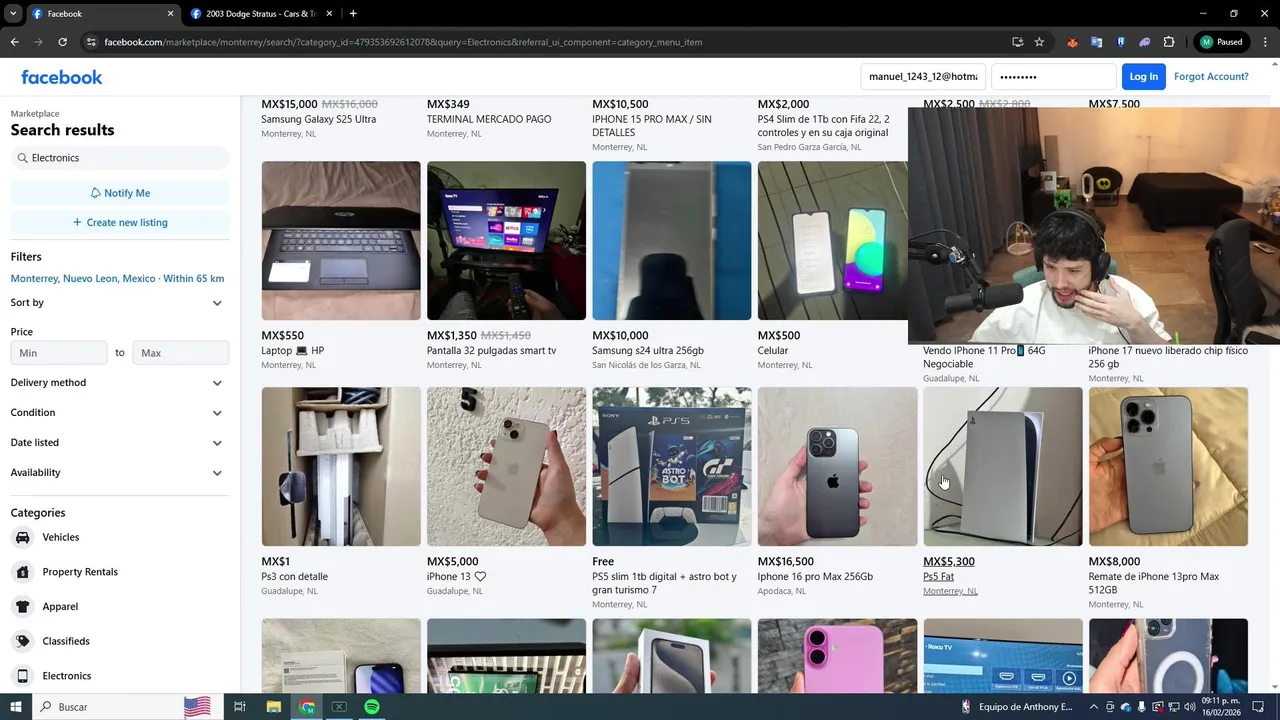Click the red bug extension icon

tap(1073, 42)
